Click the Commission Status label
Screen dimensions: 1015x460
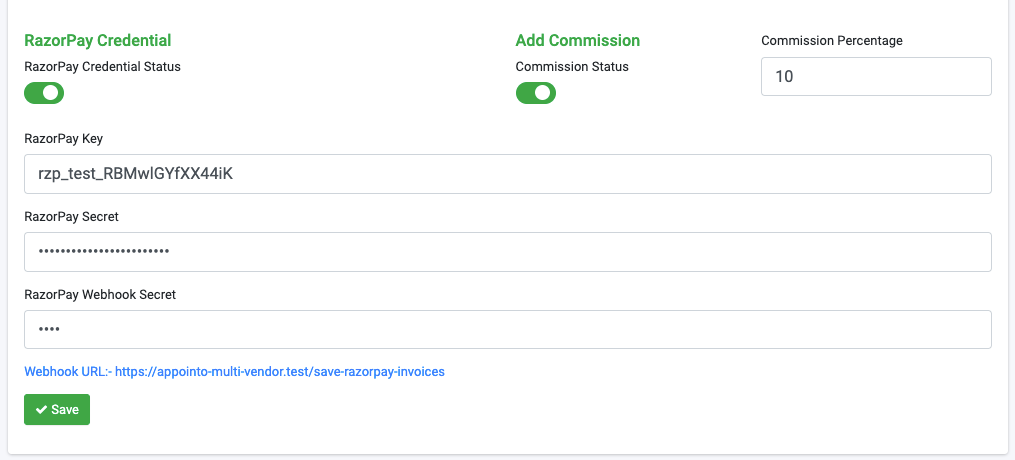point(572,67)
